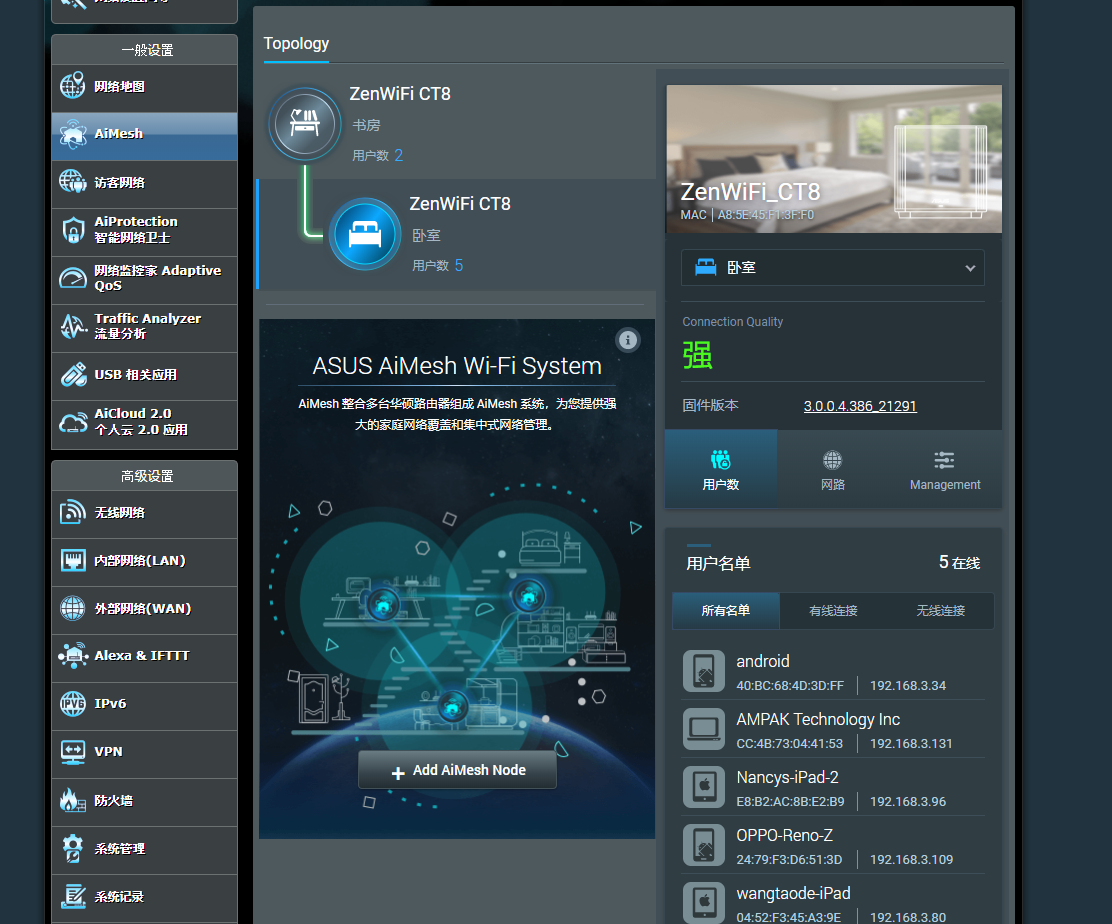
Task: Open the USB 相关应用 icon
Action: (72, 374)
